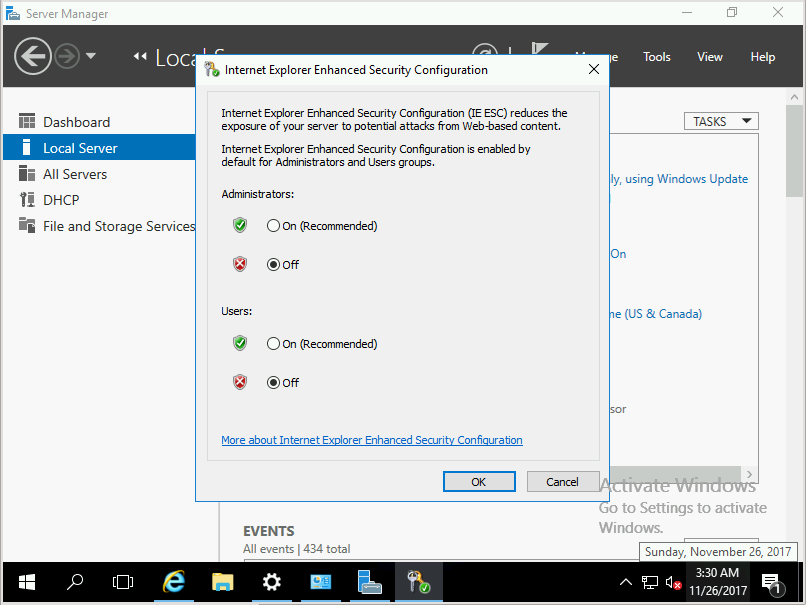806x605 pixels.
Task: Click the EVENTS section heading
Action: point(268,531)
